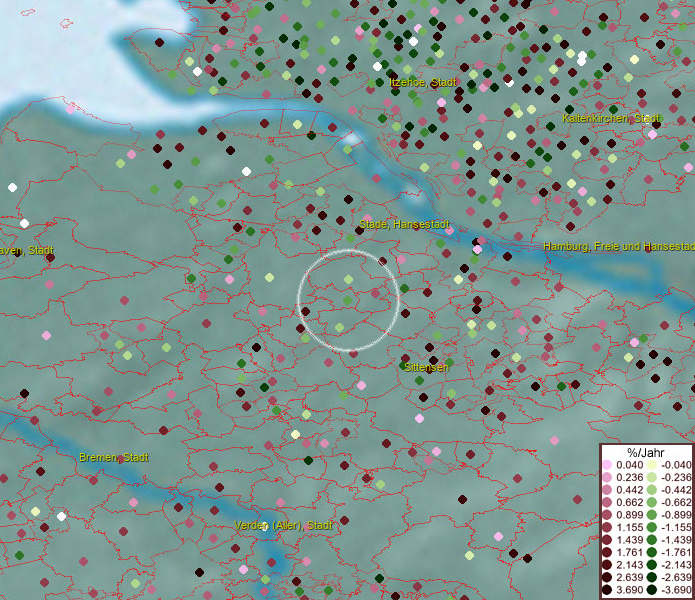695x600 pixels.
Task: Select the 0.899 legend color swatch
Action: click(607, 515)
